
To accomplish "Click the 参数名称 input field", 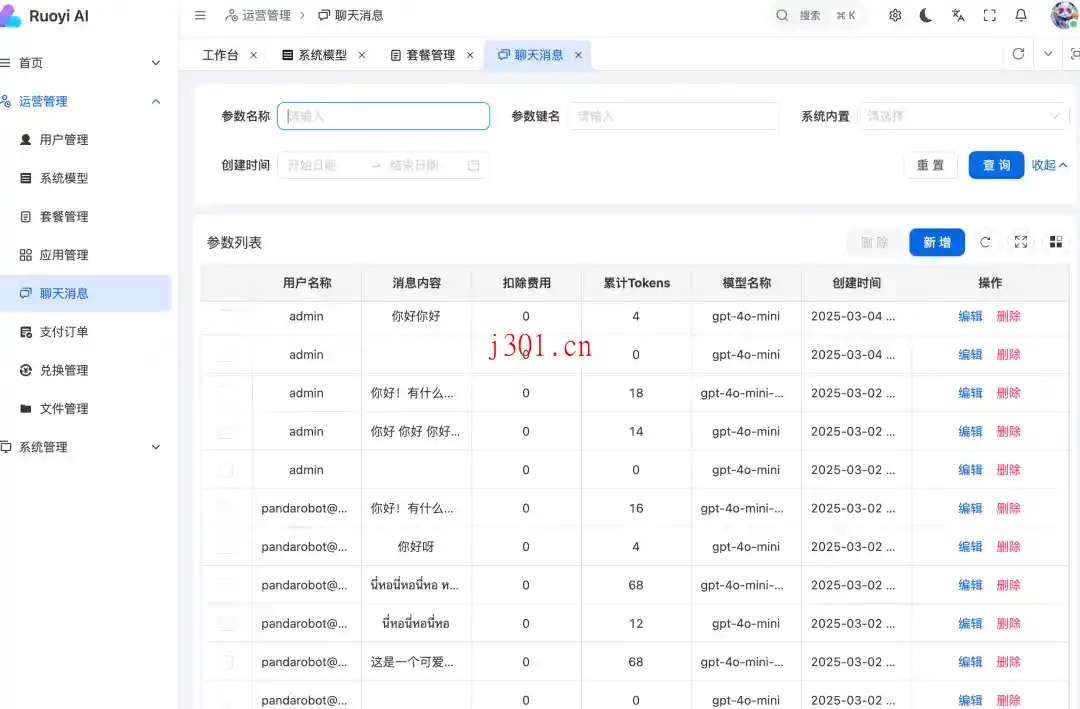I will [x=383, y=116].
